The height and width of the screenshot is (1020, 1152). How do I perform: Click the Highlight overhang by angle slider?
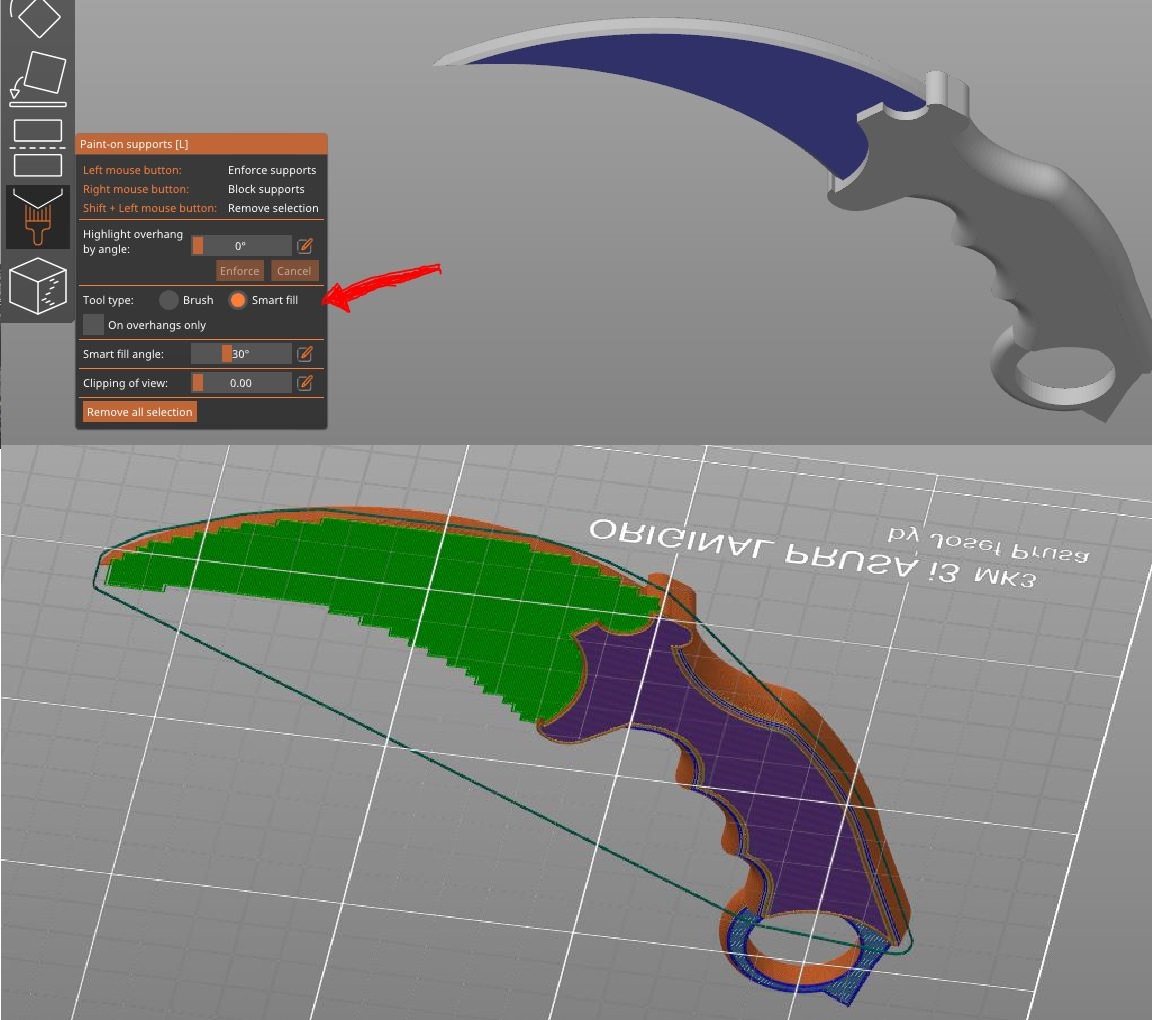click(x=241, y=246)
